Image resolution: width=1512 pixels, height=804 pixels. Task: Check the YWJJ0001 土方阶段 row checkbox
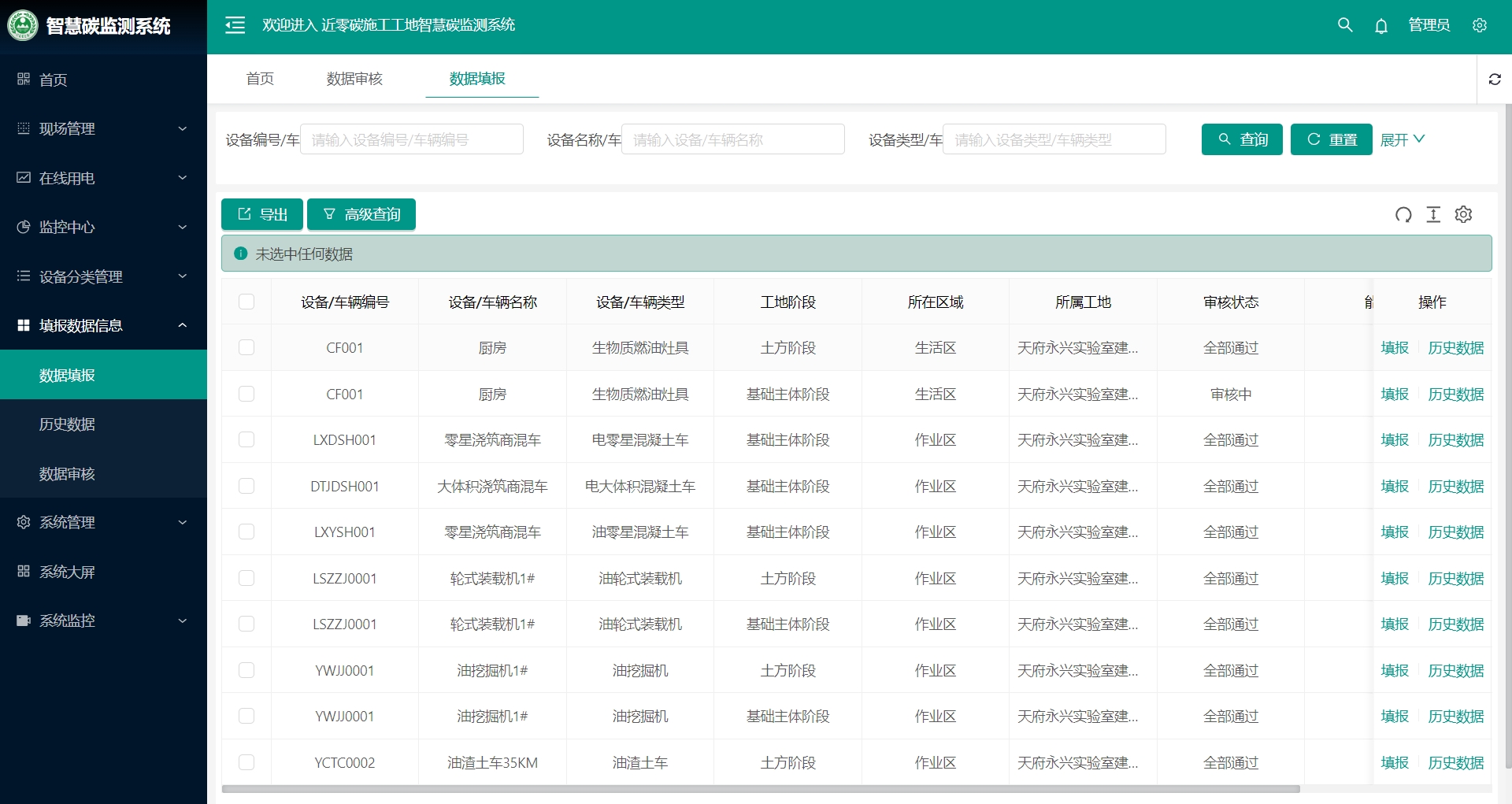pos(246,670)
